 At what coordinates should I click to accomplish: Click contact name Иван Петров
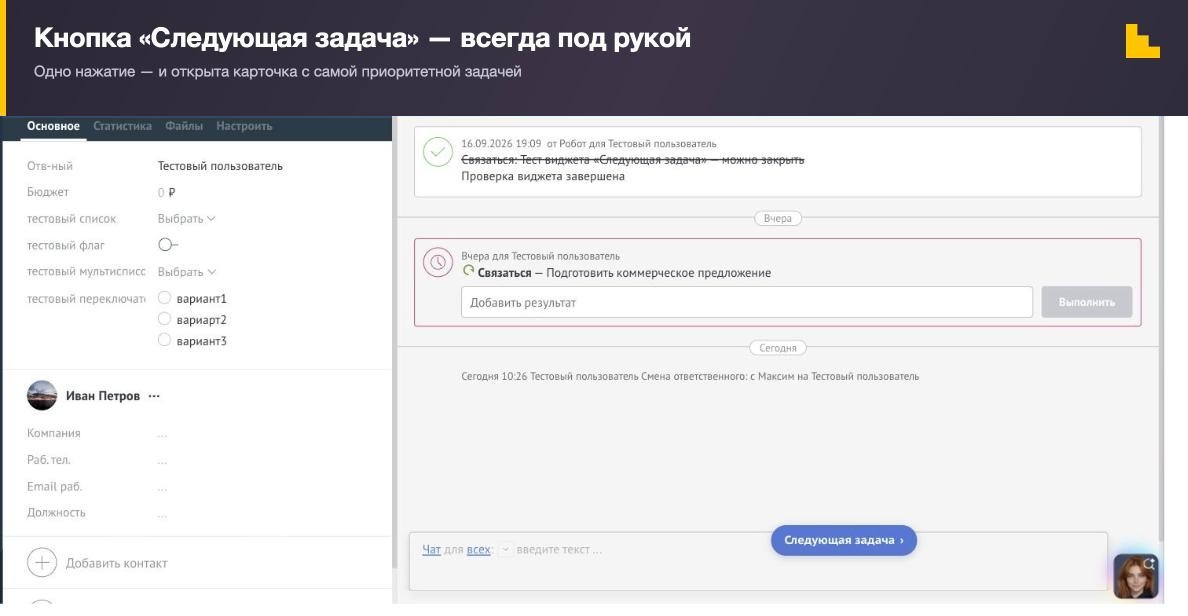103,396
